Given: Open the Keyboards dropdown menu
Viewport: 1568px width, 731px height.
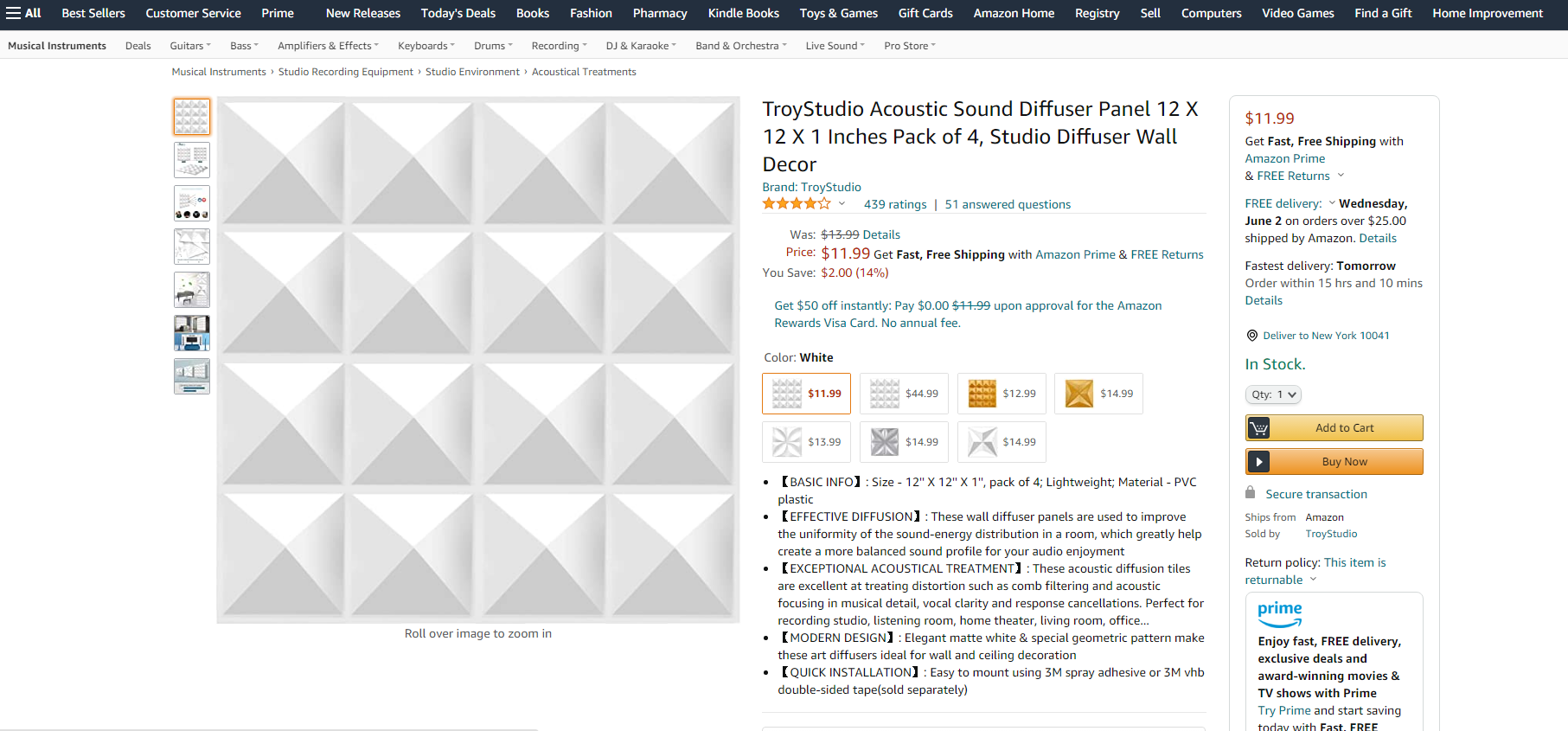Looking at the screenshot, I should [426, 46].
